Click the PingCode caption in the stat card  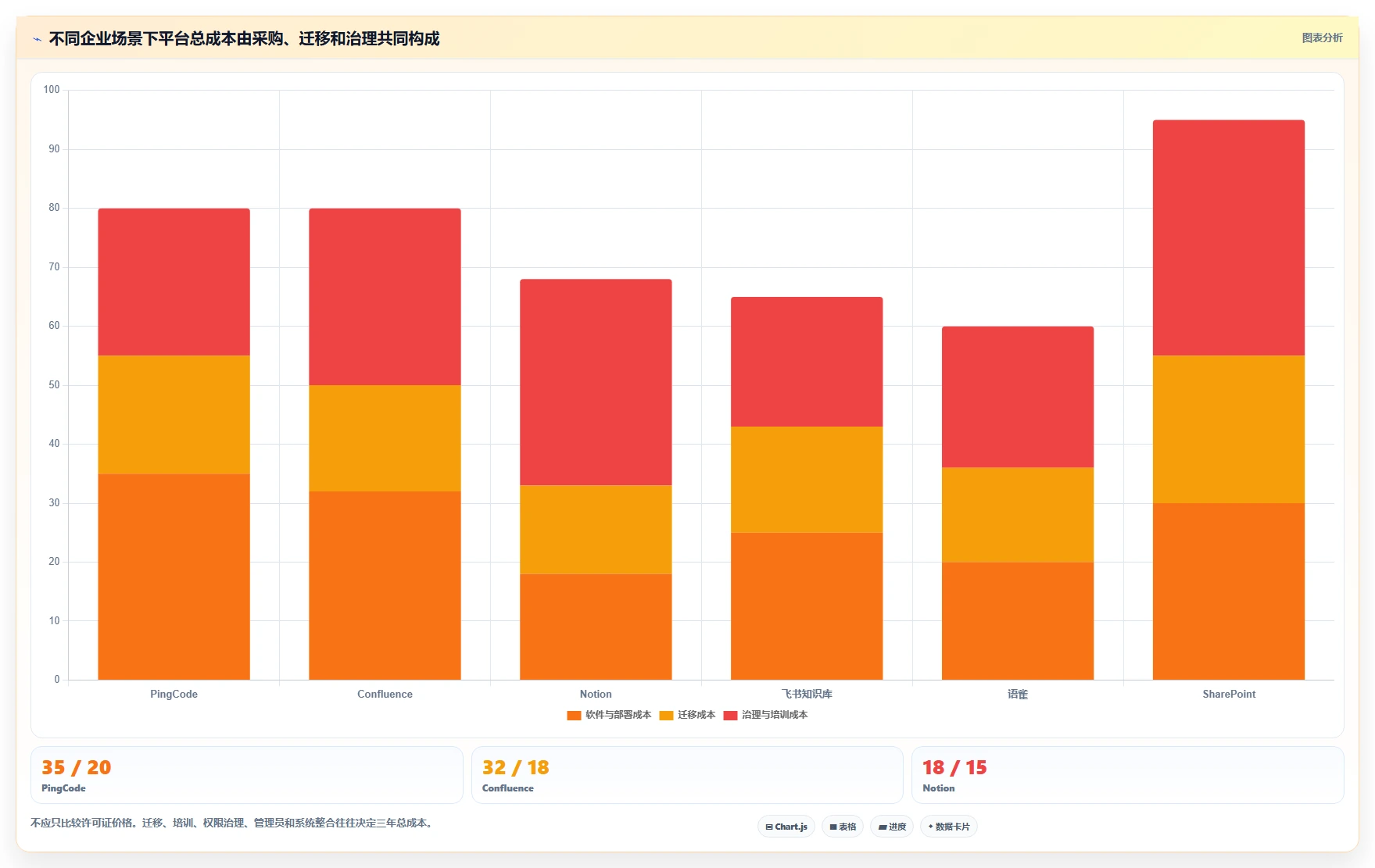[x=63, y=788]
